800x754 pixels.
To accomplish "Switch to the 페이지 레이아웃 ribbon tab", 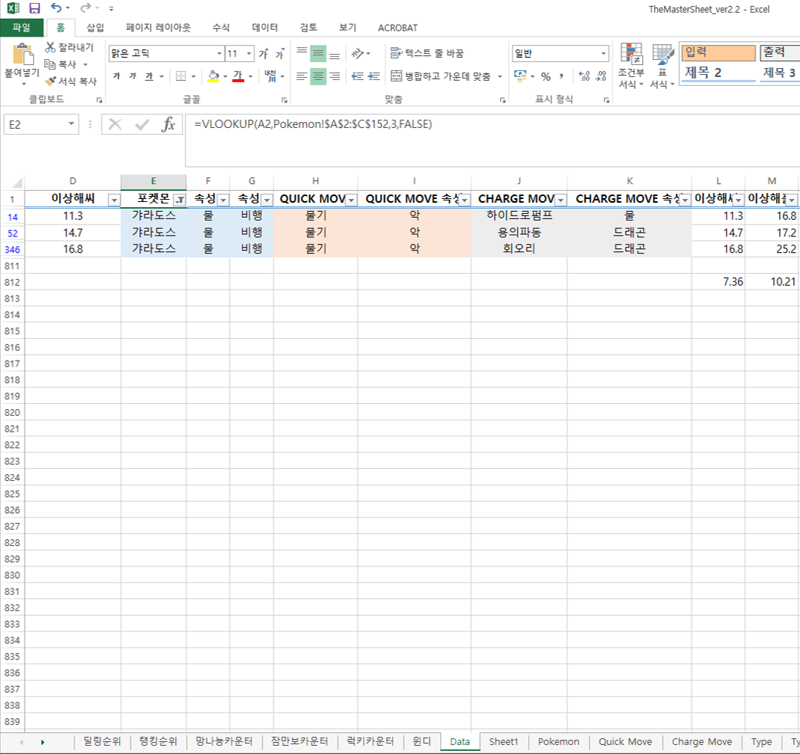I will tap(158, 28).
